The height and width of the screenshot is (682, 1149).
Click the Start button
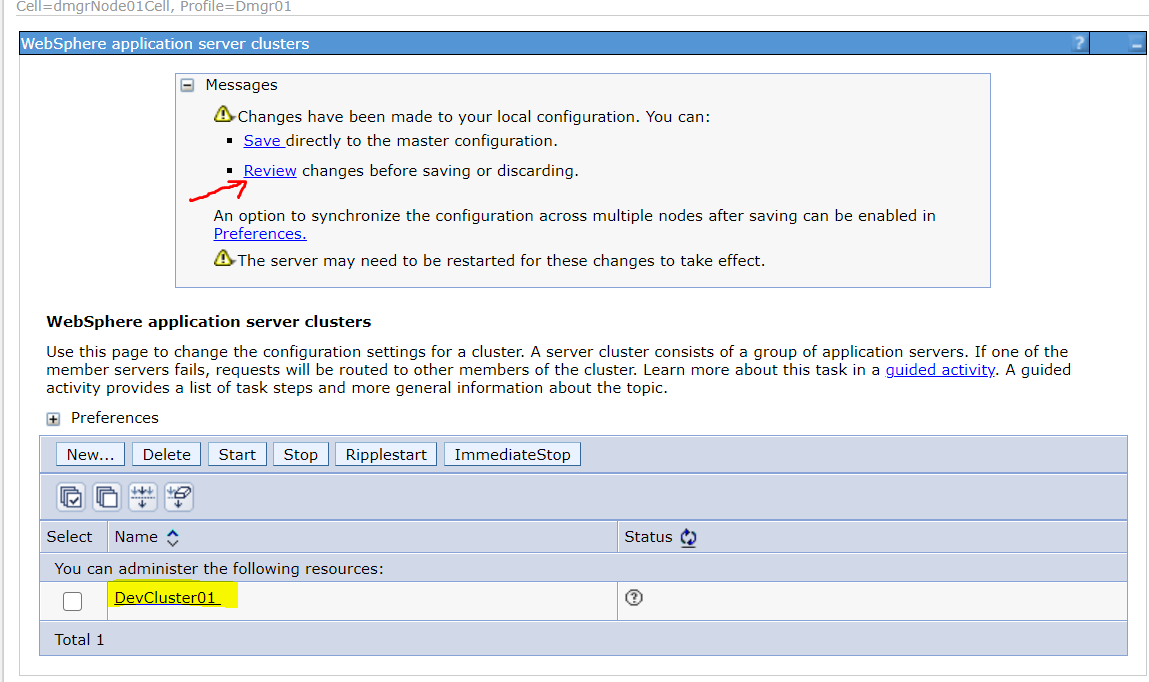point(237,454)
